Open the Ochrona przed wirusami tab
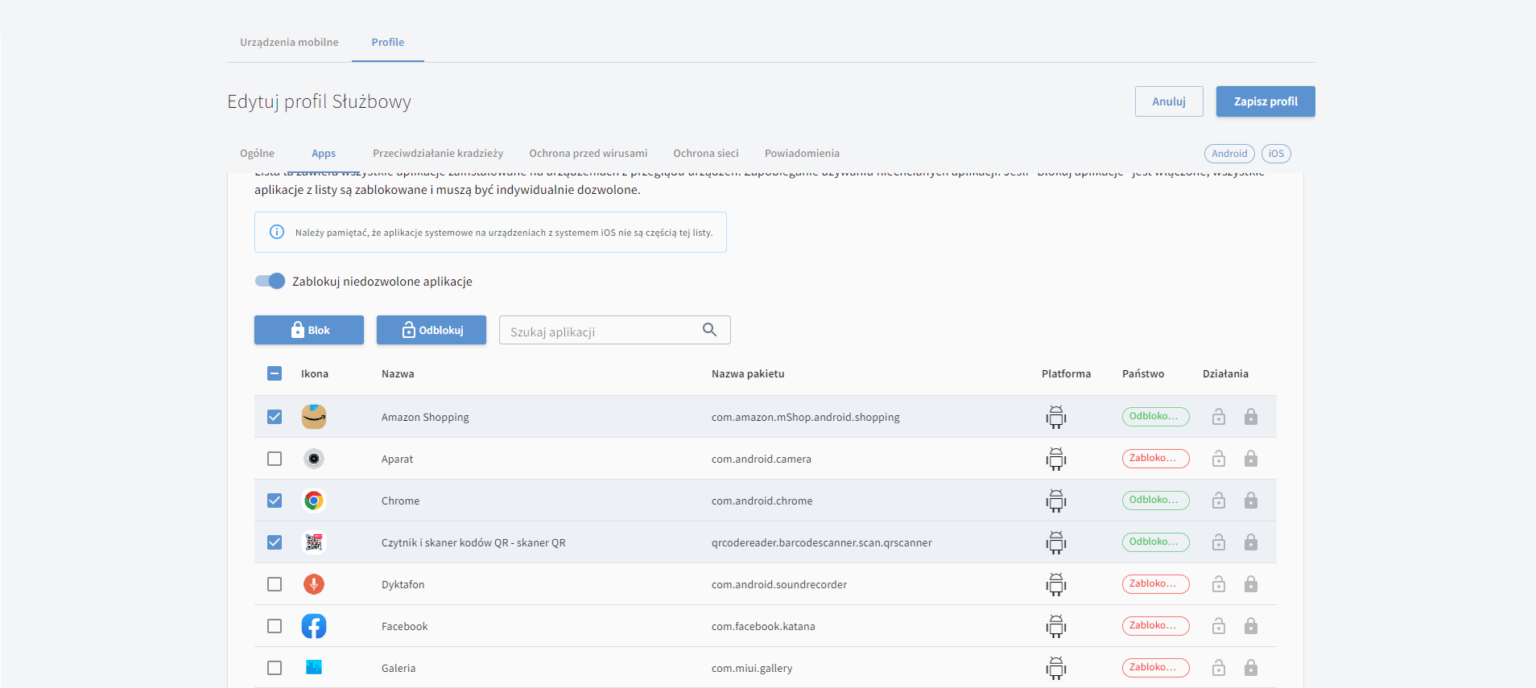 [x=588, y=153]
